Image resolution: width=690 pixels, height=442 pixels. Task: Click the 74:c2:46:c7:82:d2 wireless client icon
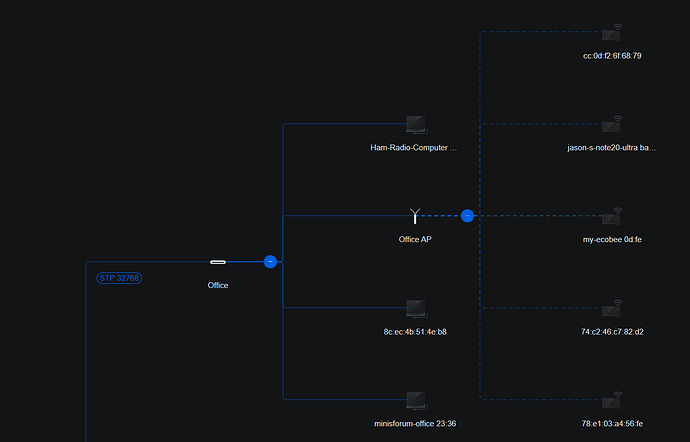pos(612,308)
